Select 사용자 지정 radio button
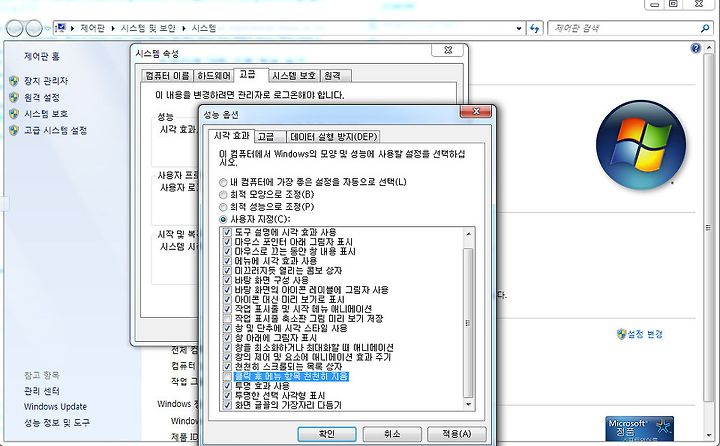Image resolution: width=720 pixels, height=446 pixels. (x=223, y=220)
